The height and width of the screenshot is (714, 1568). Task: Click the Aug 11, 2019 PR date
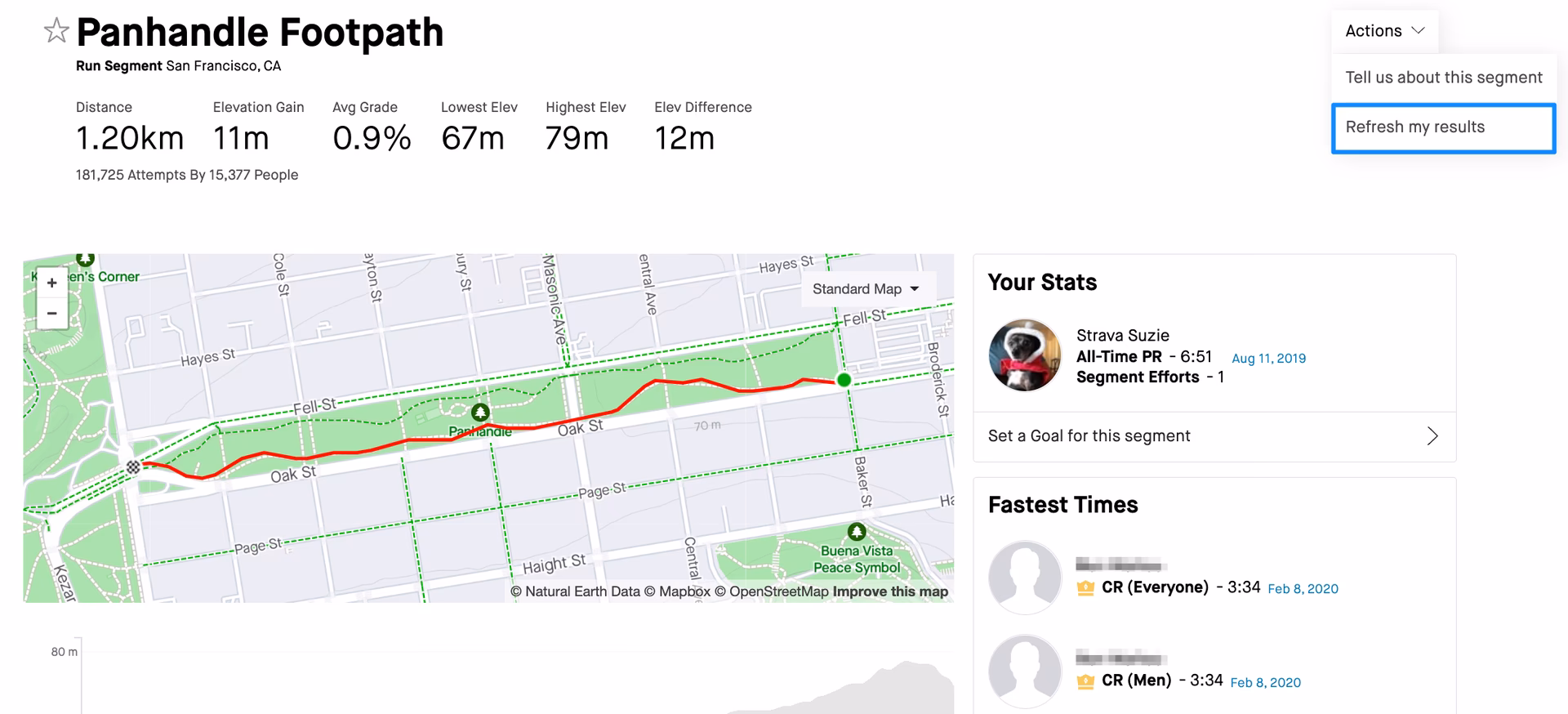[1268, 358]
